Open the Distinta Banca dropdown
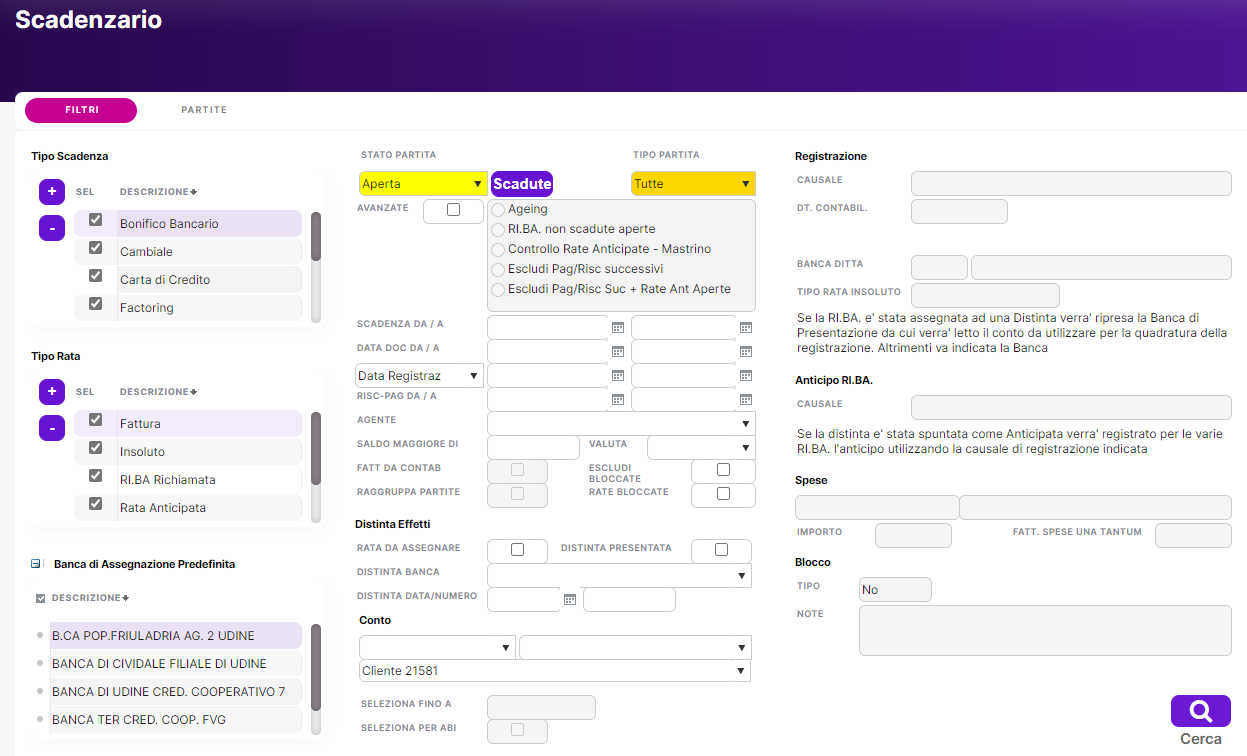 [x=619, y=576]
